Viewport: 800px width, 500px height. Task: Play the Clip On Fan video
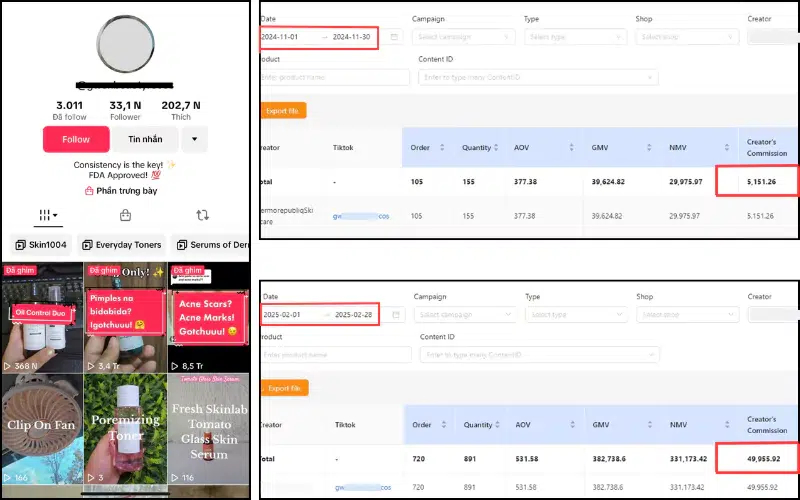pos(42,429)
